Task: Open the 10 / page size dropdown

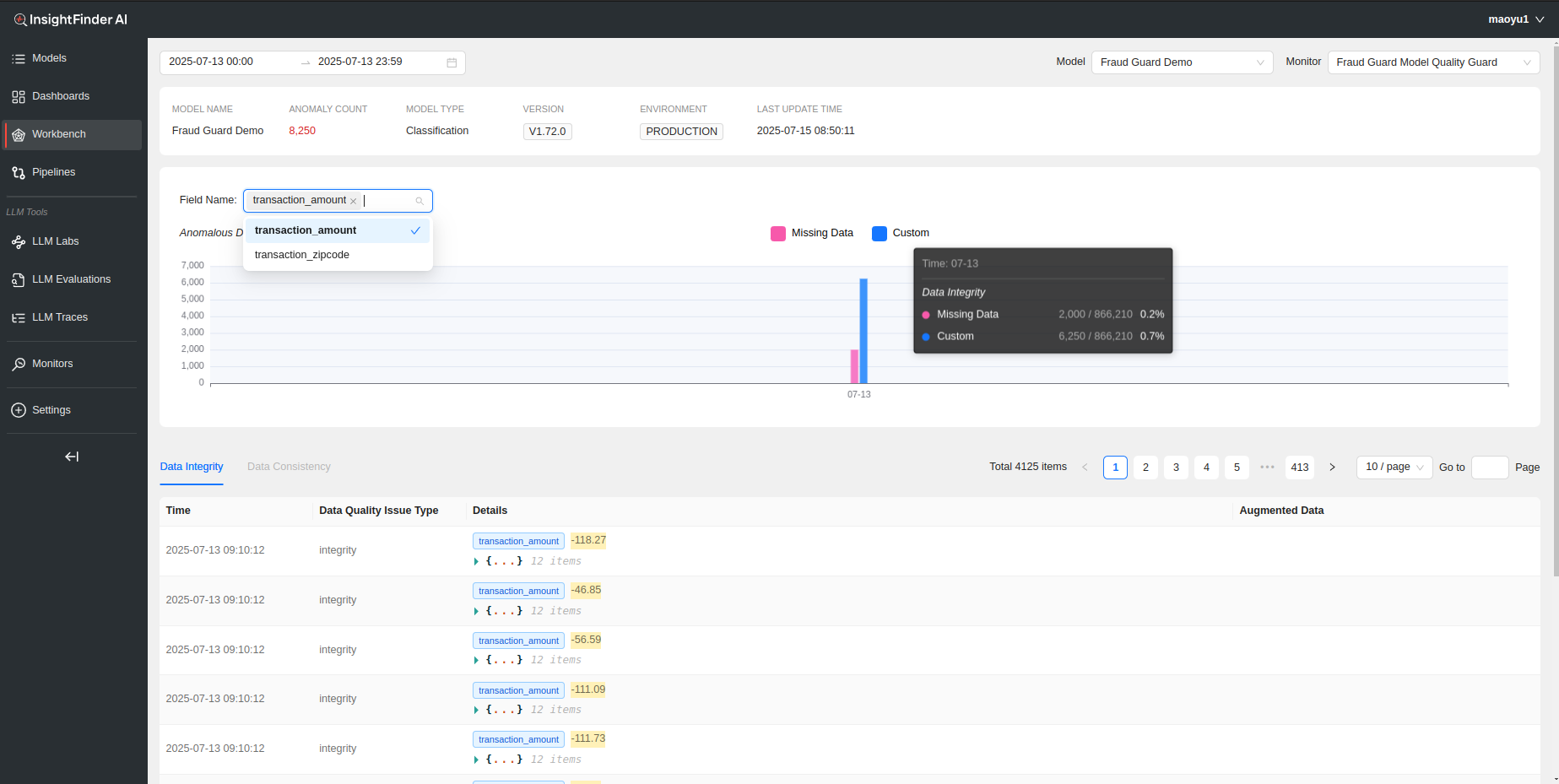Action: click(x=1394, y=468)
